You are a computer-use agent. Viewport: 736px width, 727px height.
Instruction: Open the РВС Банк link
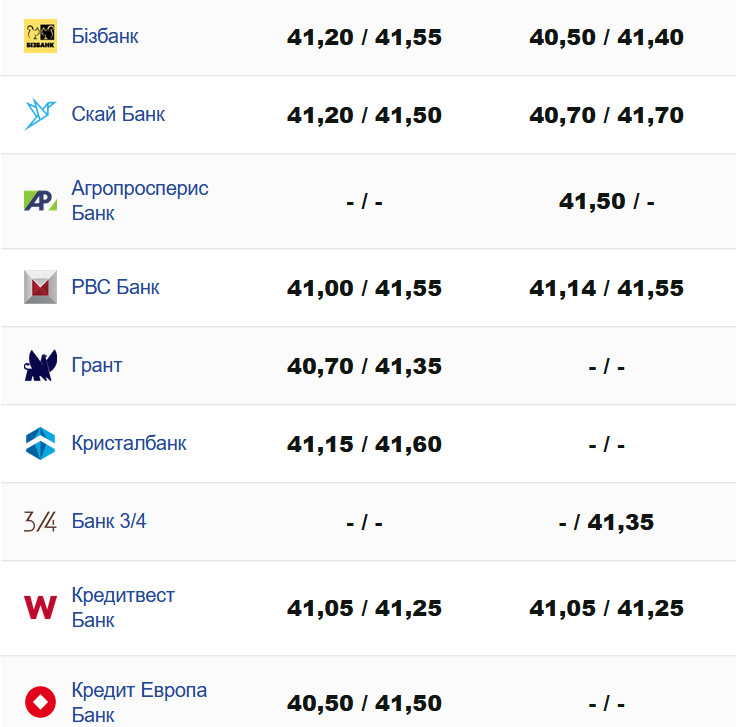pos(115,288)
